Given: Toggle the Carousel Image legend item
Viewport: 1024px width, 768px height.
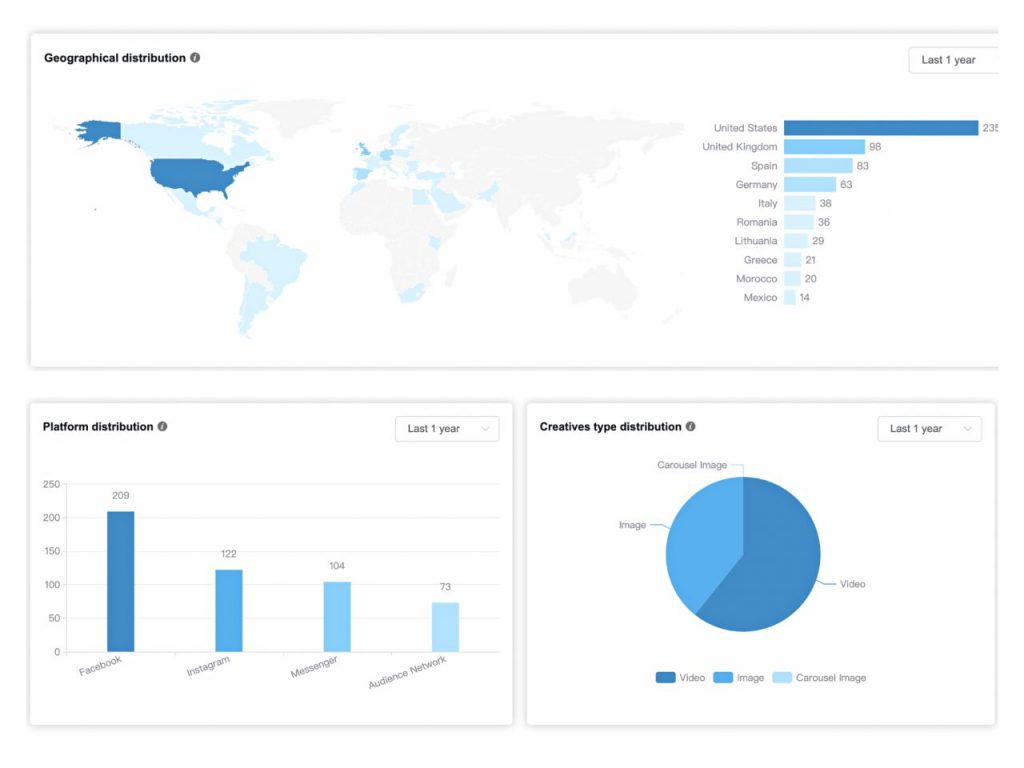Looking at the screenshot, I should tap(819, 678).
